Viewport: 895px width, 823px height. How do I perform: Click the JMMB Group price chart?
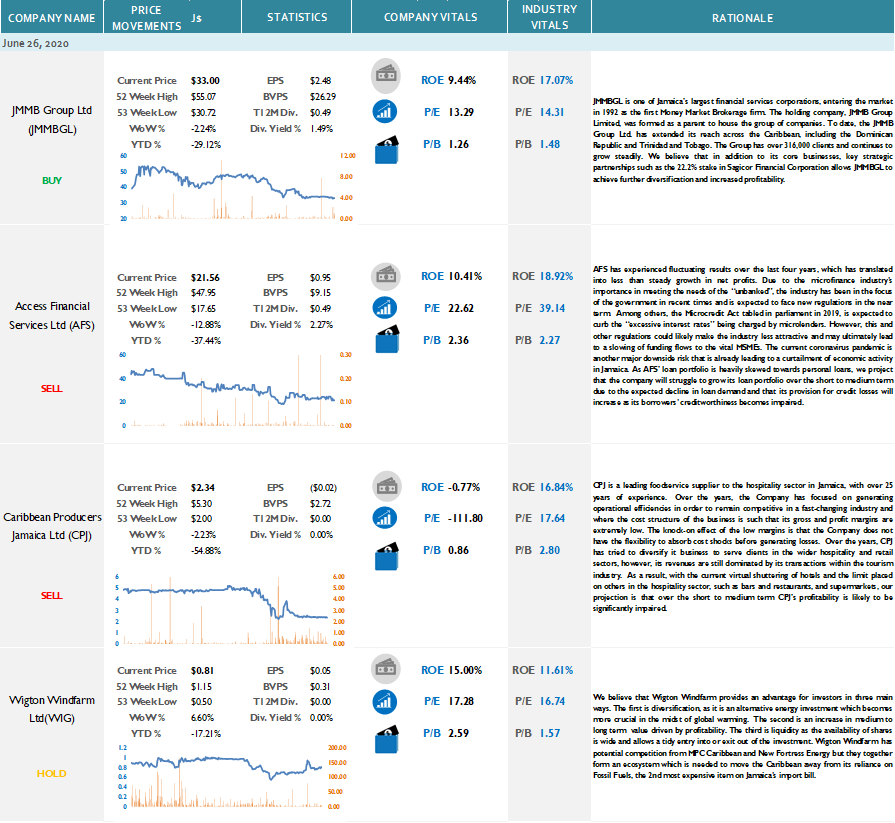click(236, 187)
